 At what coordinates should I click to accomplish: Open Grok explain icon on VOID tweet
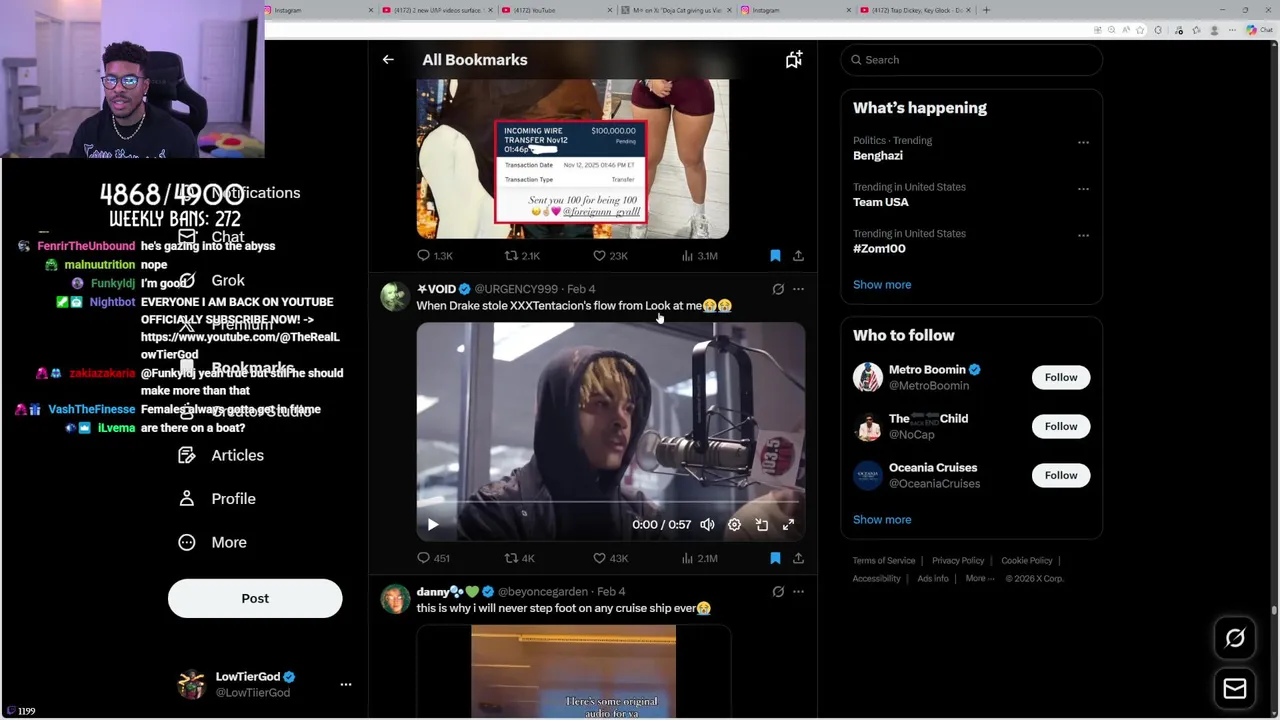tap(778, 289)
